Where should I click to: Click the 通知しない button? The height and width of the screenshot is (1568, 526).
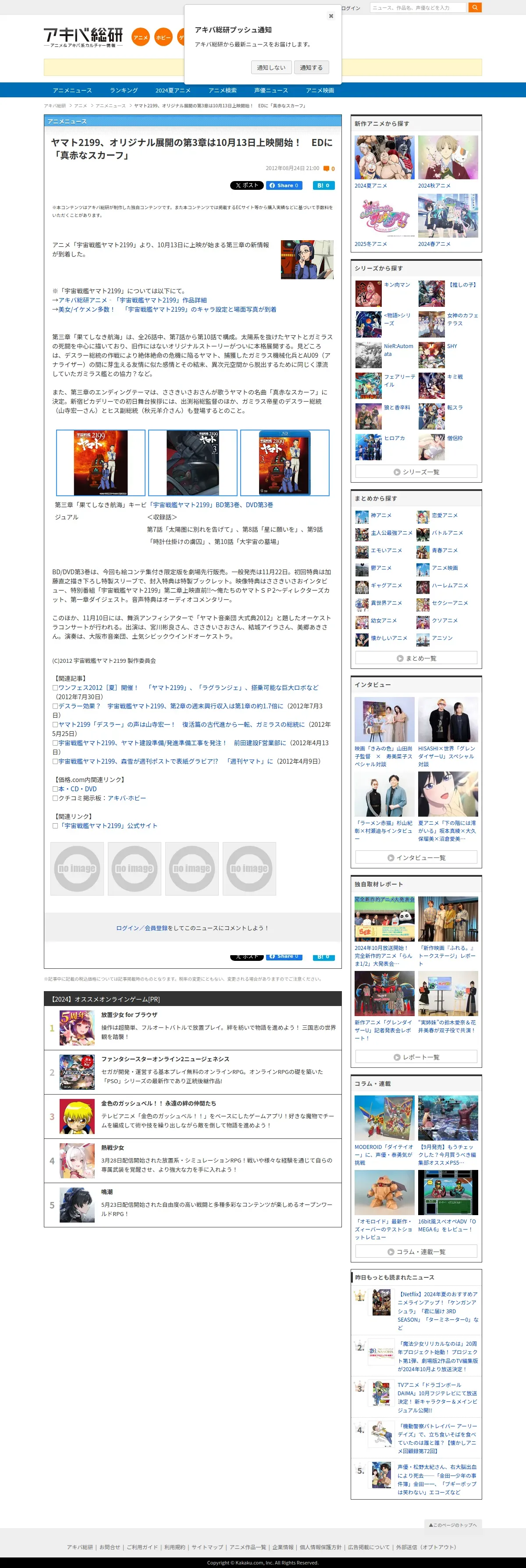point(271,68)
